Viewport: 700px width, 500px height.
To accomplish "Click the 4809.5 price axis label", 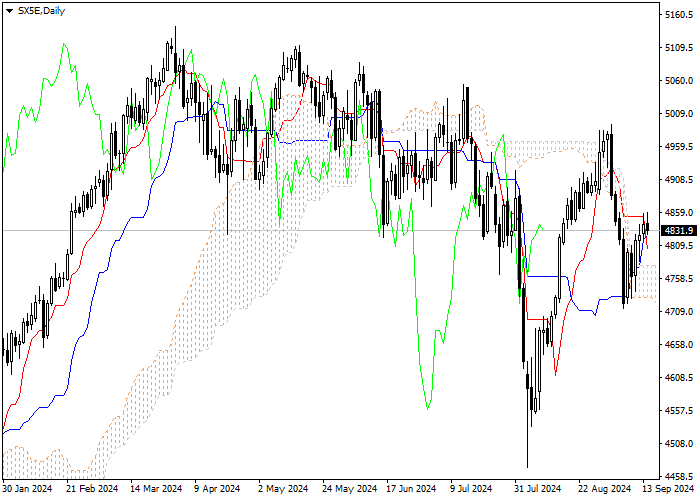I will point(679,246).
